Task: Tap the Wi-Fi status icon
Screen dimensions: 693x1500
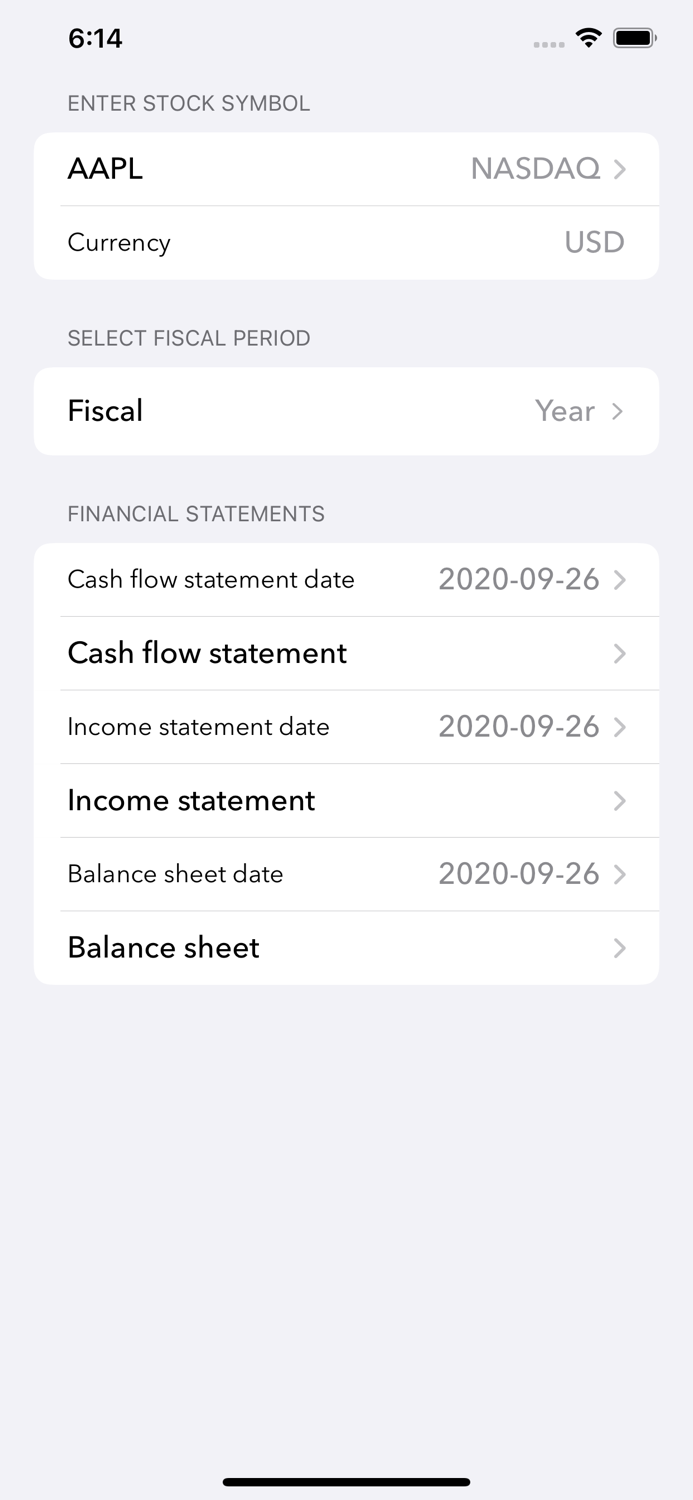Action: pos(588,37)
